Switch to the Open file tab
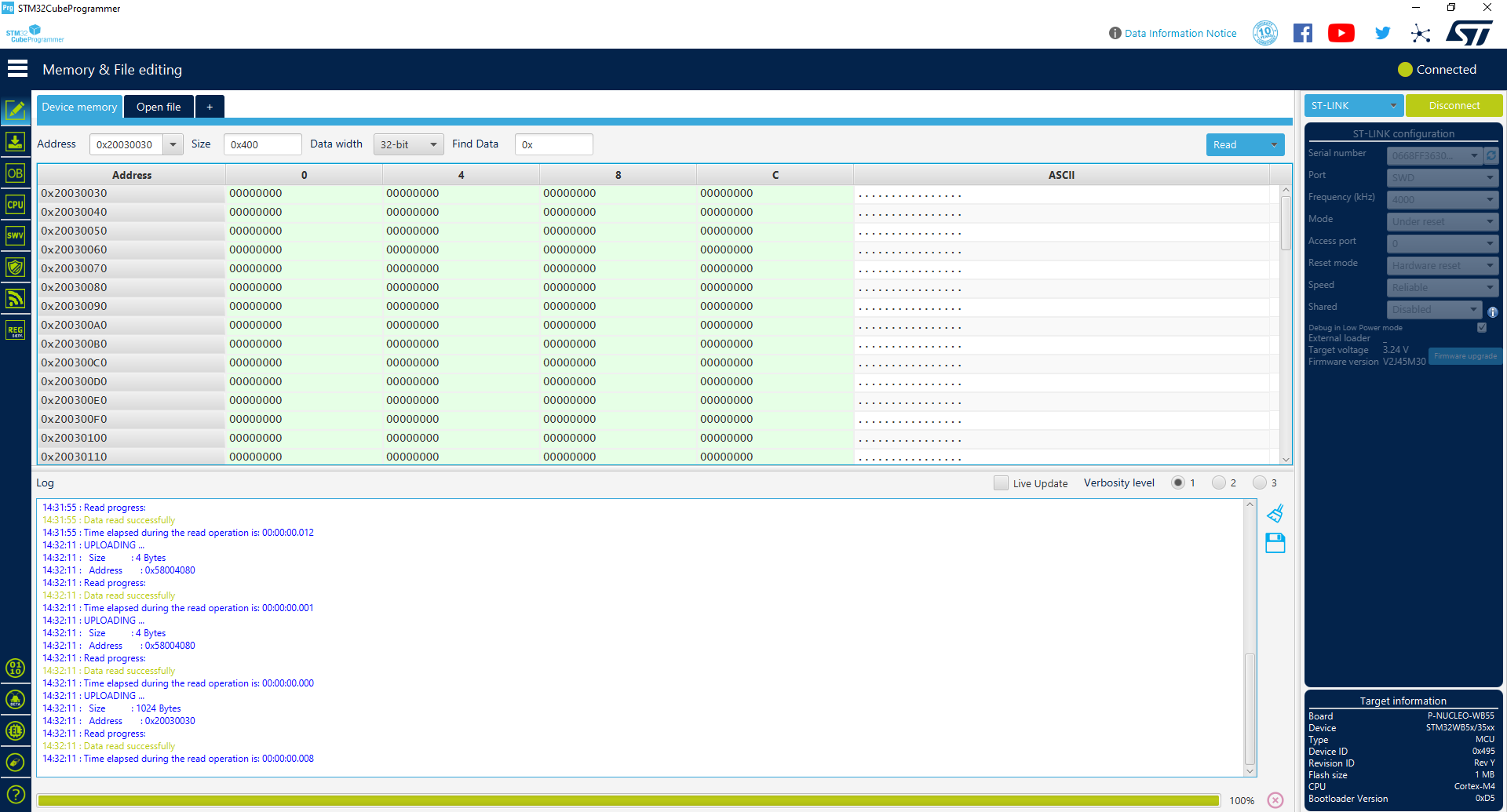Screen dimensions: 1507x812 click(x=158, y=106)
